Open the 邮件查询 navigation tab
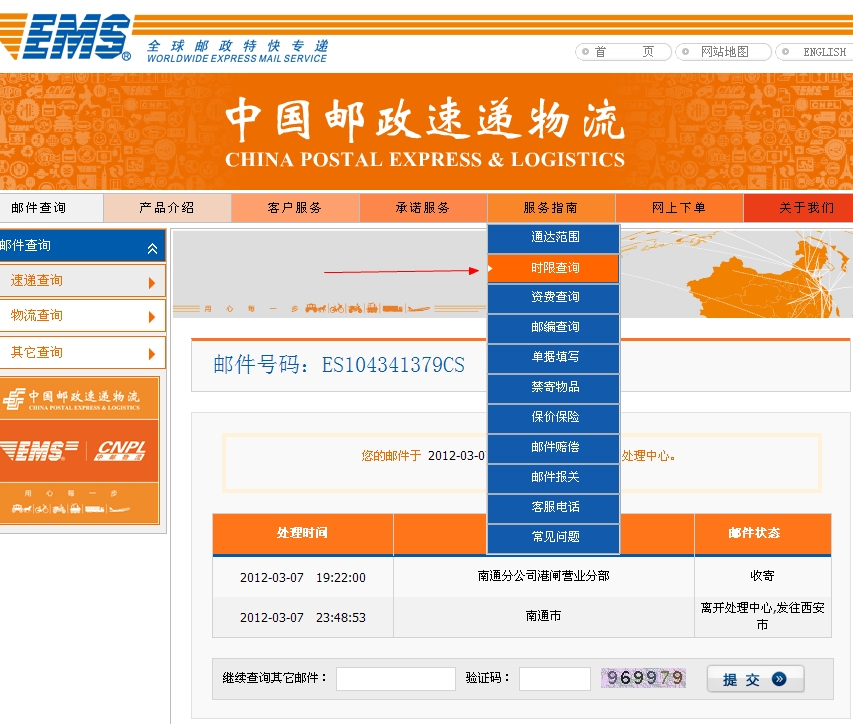Screen dimensions: 853x724 point(51,208)
